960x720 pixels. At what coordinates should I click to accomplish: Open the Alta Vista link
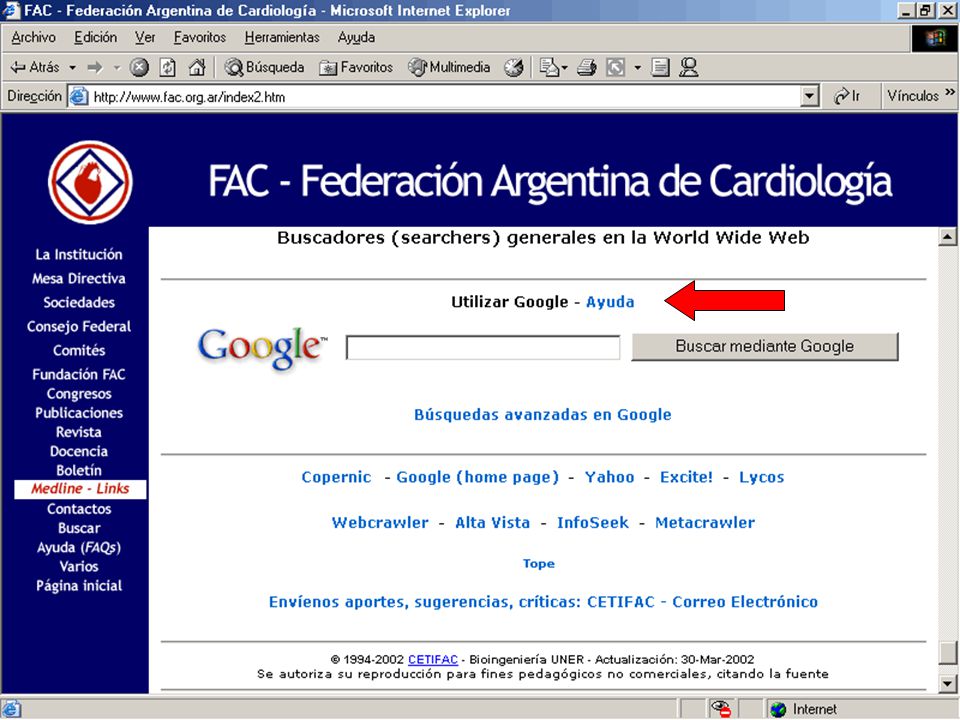point(492,522)
